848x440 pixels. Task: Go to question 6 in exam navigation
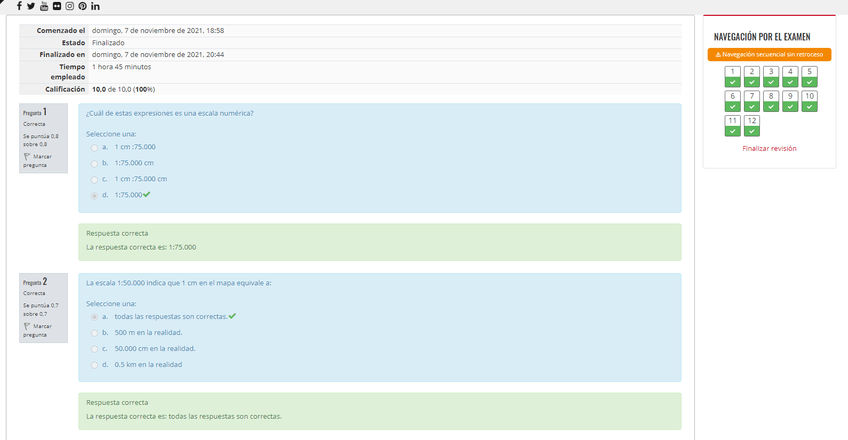(732, 101)
